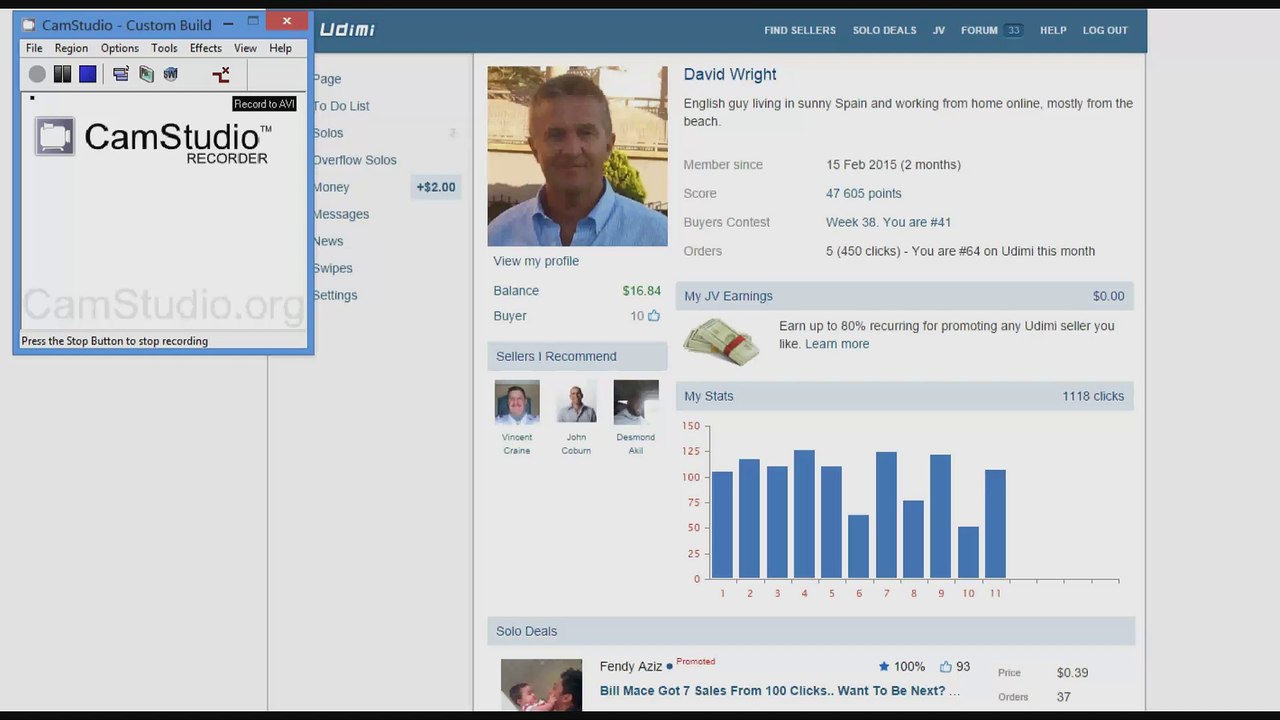Click the forum count badge 33

[1014, 31]
